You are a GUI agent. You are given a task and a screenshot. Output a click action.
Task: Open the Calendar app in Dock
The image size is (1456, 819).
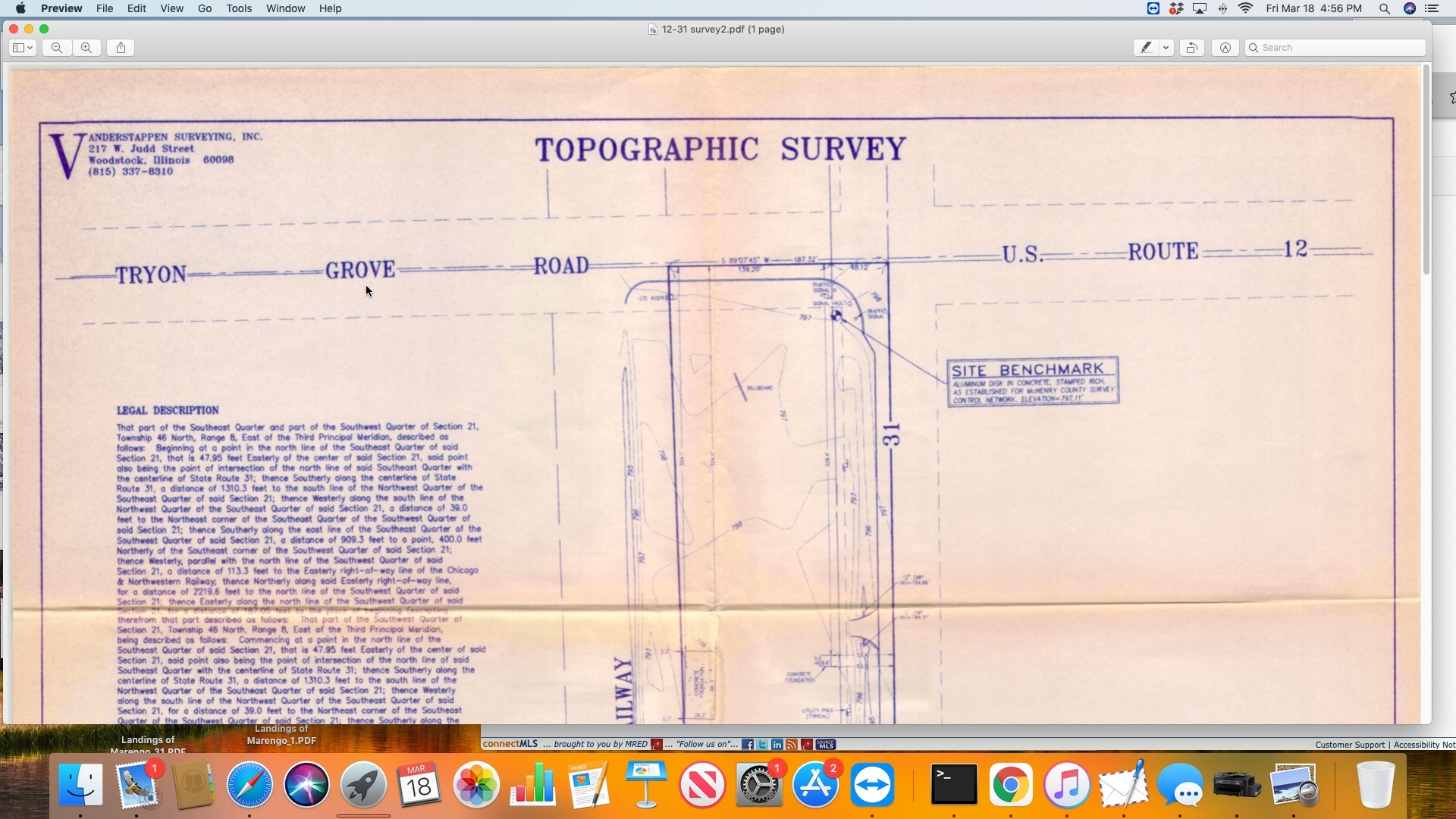[x=419, y=785]
